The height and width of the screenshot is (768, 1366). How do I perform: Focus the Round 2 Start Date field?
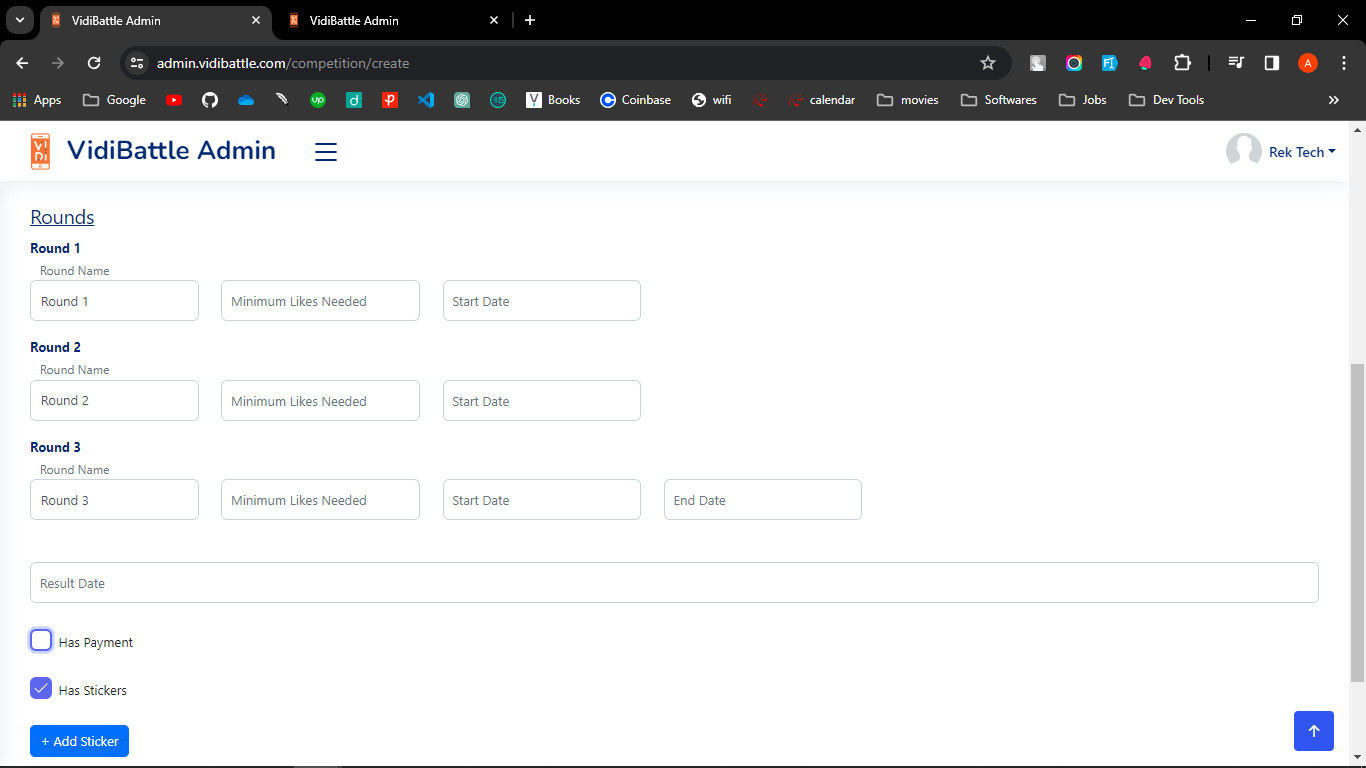542,400
